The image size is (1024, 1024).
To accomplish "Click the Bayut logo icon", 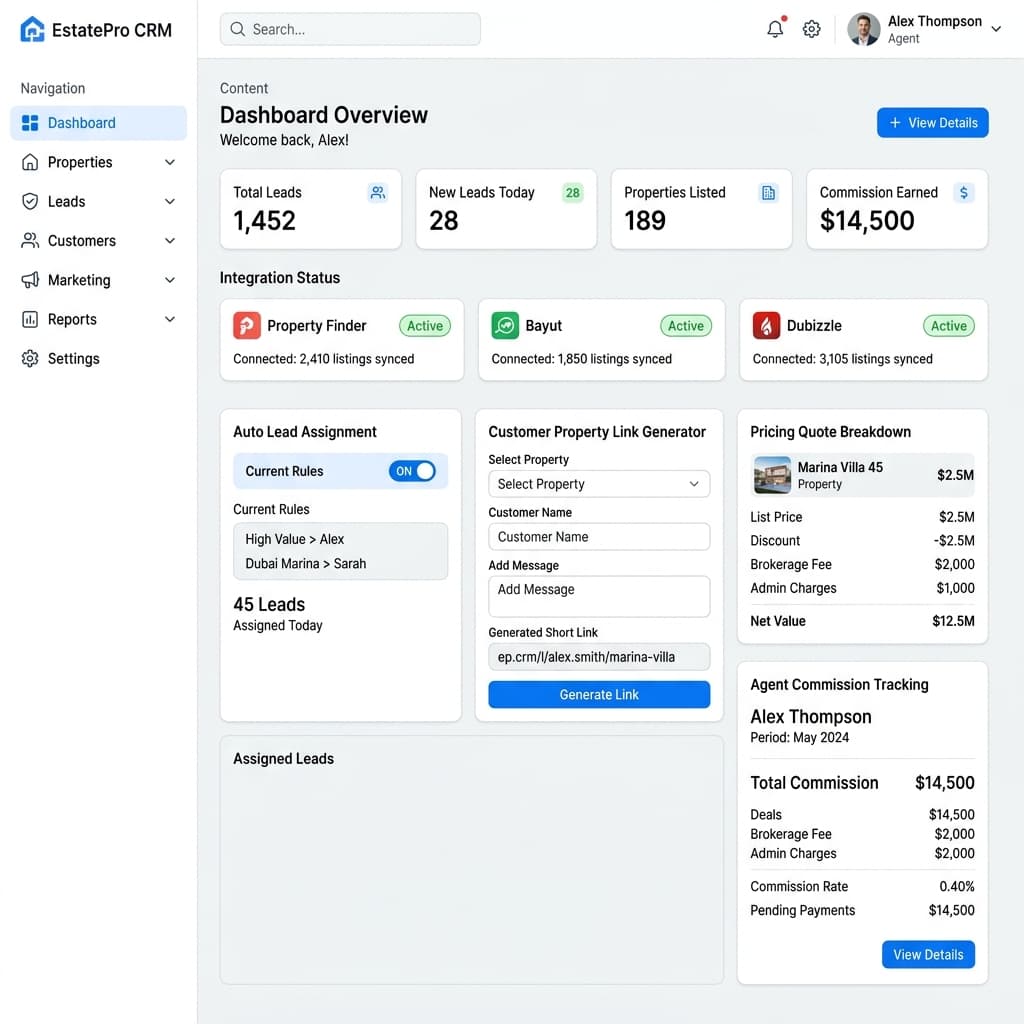I will click(505, 325).
